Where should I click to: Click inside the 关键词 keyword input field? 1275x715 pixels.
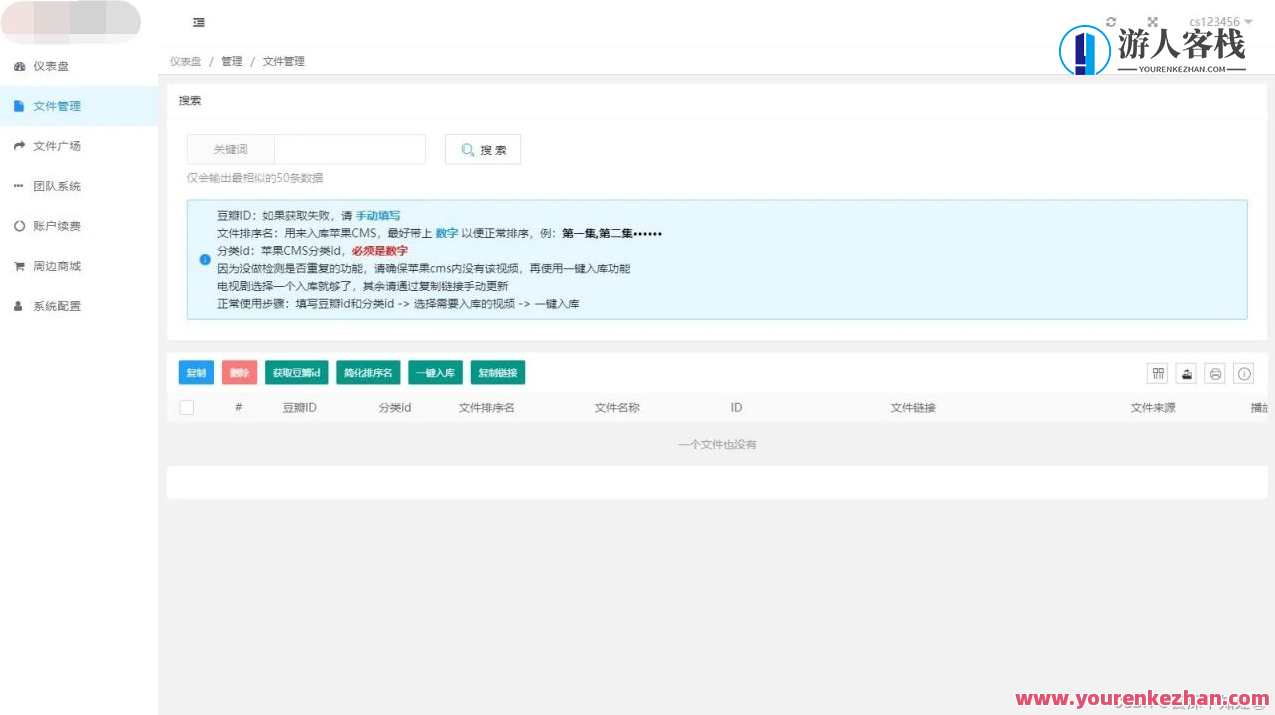[x=350, y=148]
